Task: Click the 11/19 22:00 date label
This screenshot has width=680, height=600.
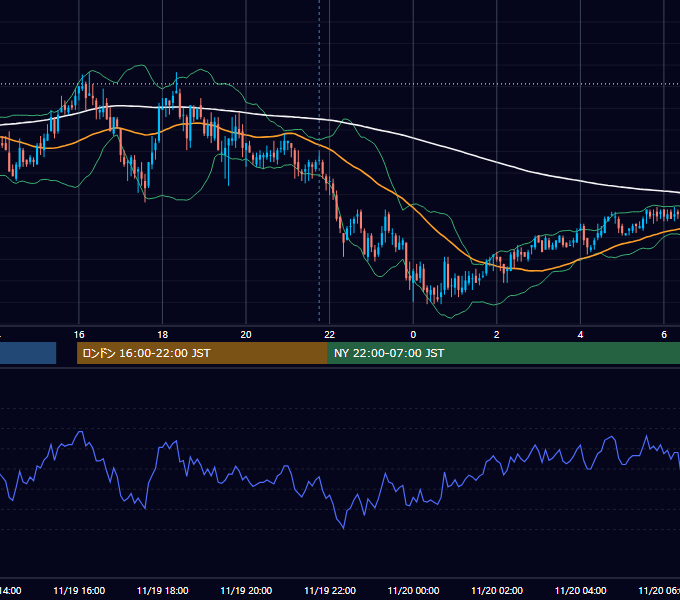Action: tap(330, 591)
